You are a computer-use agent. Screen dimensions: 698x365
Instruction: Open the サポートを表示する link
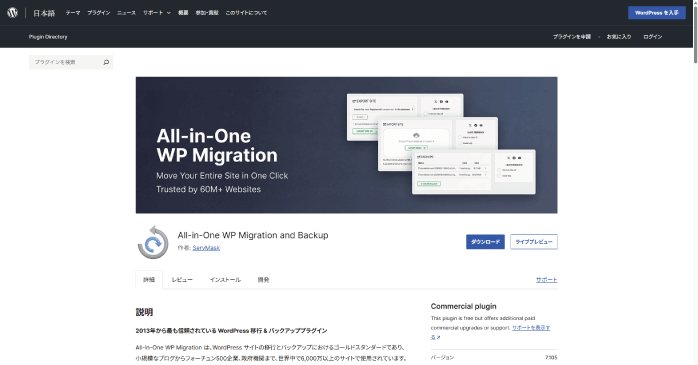point(531,328)
